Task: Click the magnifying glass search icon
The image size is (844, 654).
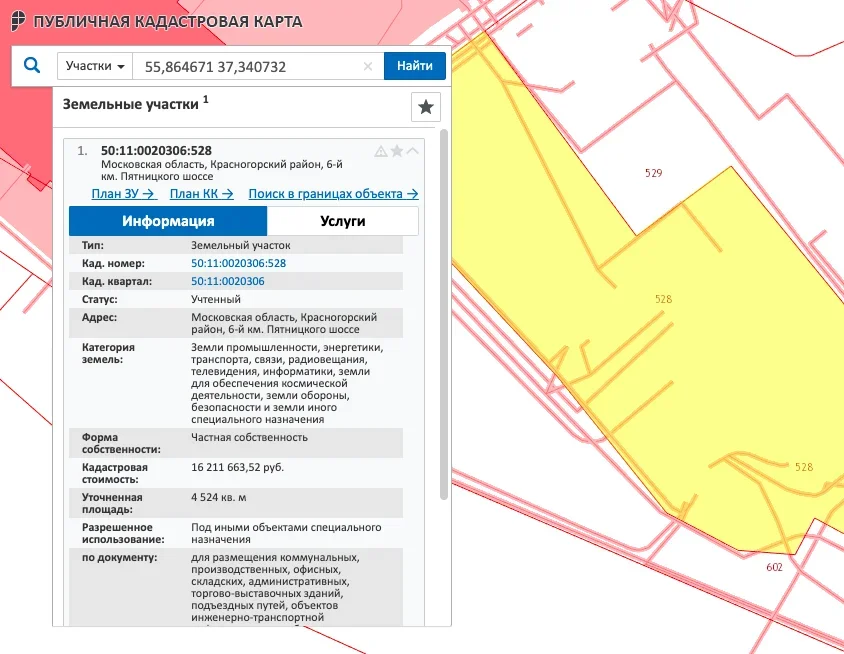Action: tap(31, 66)
